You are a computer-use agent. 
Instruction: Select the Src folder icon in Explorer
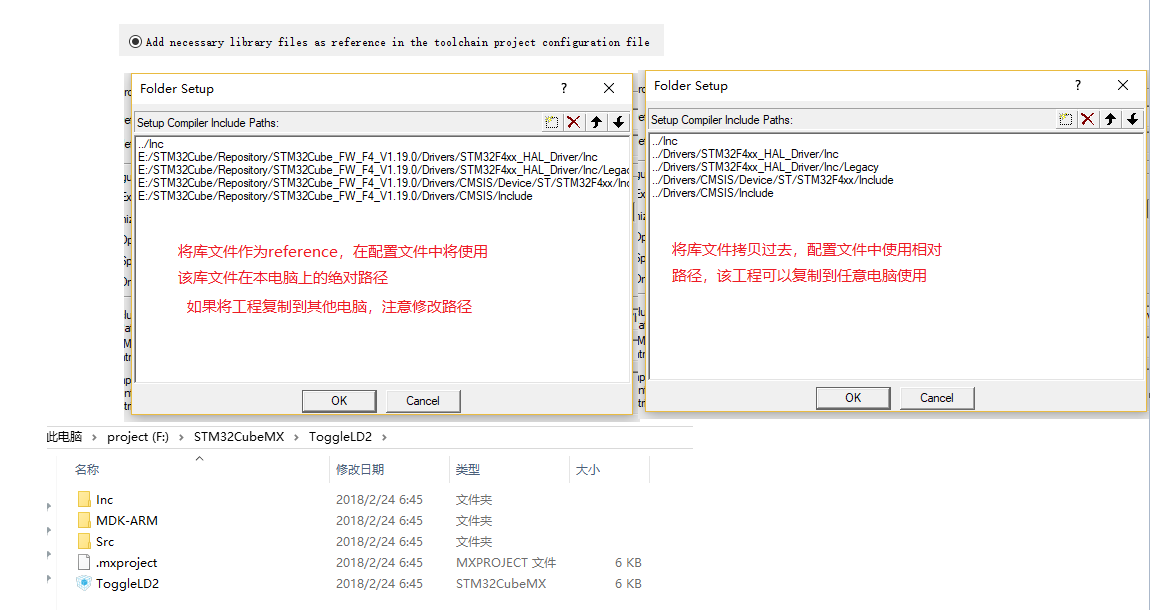coord(84,542)
